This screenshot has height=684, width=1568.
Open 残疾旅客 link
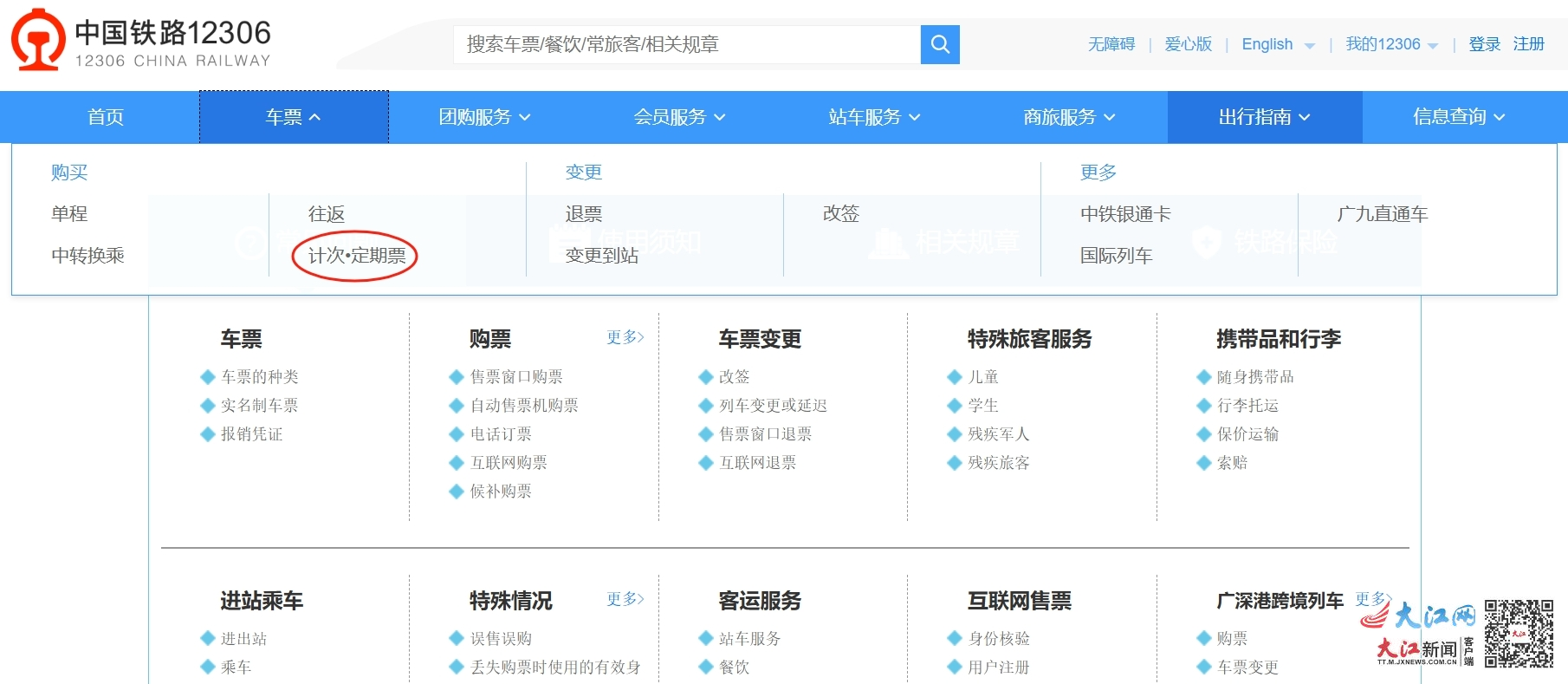tap(999, 462)
